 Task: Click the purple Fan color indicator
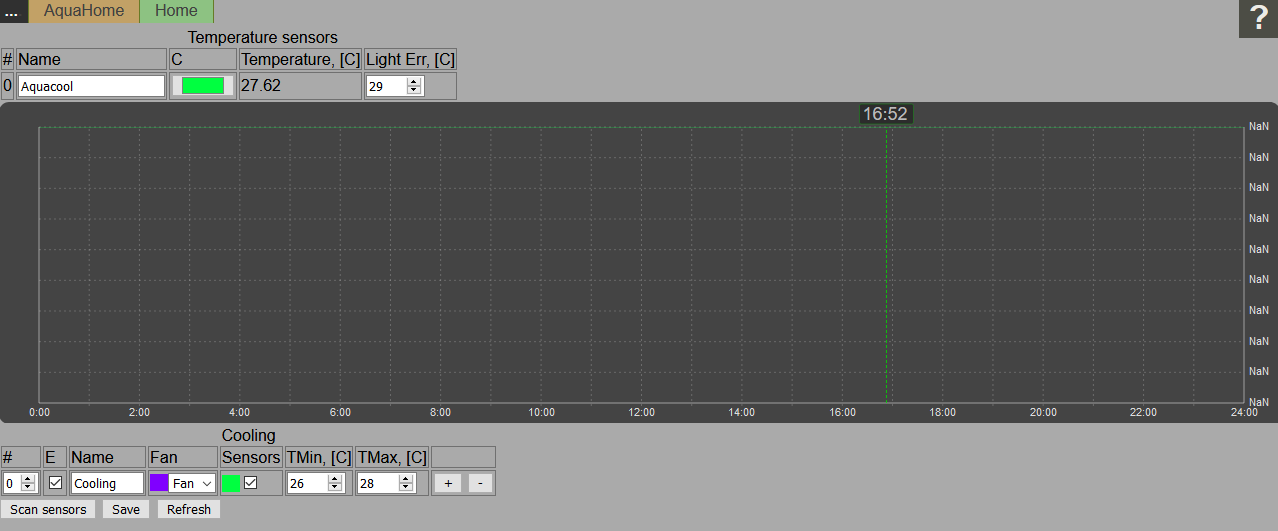click(159, 483)
